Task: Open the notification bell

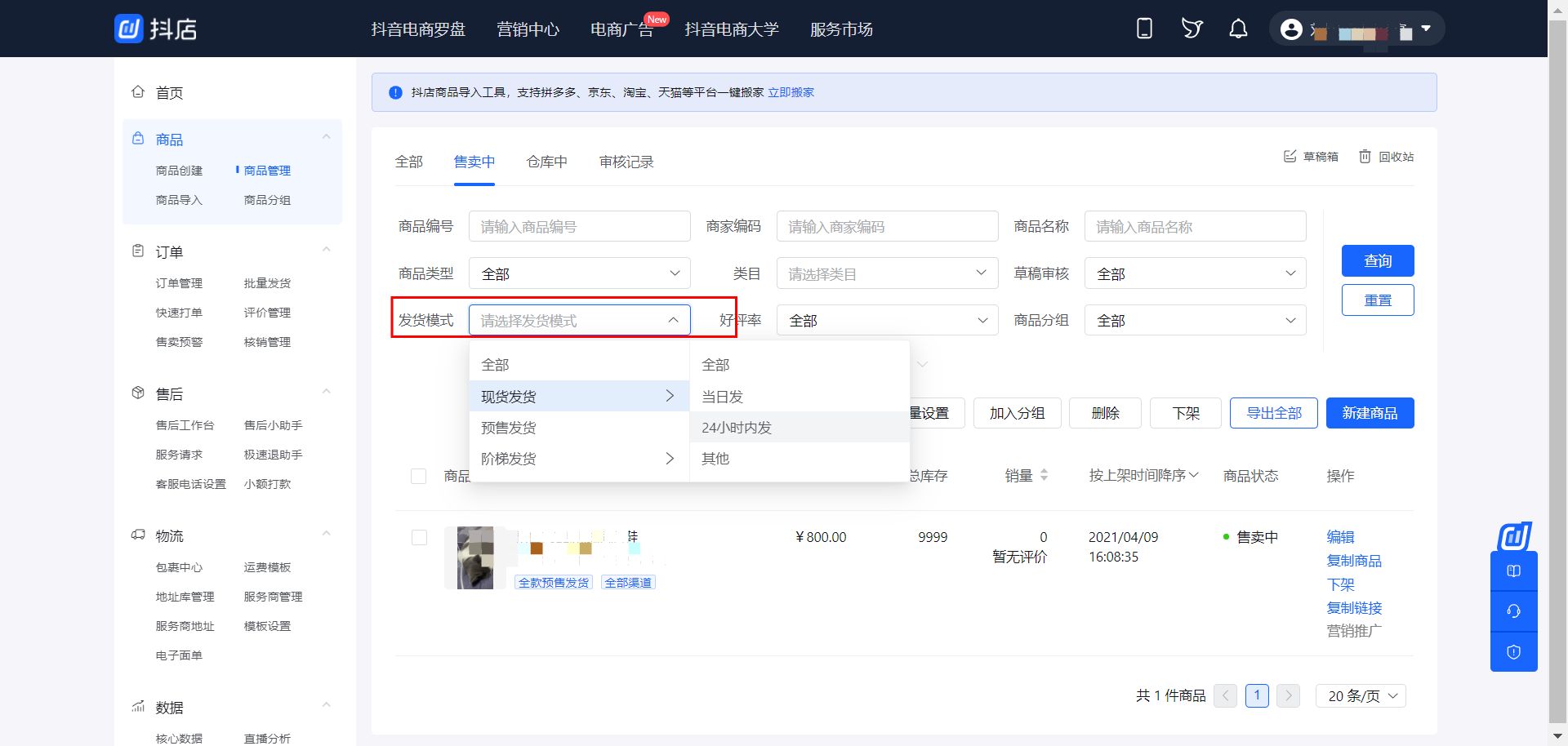Action: point(1238,29)
